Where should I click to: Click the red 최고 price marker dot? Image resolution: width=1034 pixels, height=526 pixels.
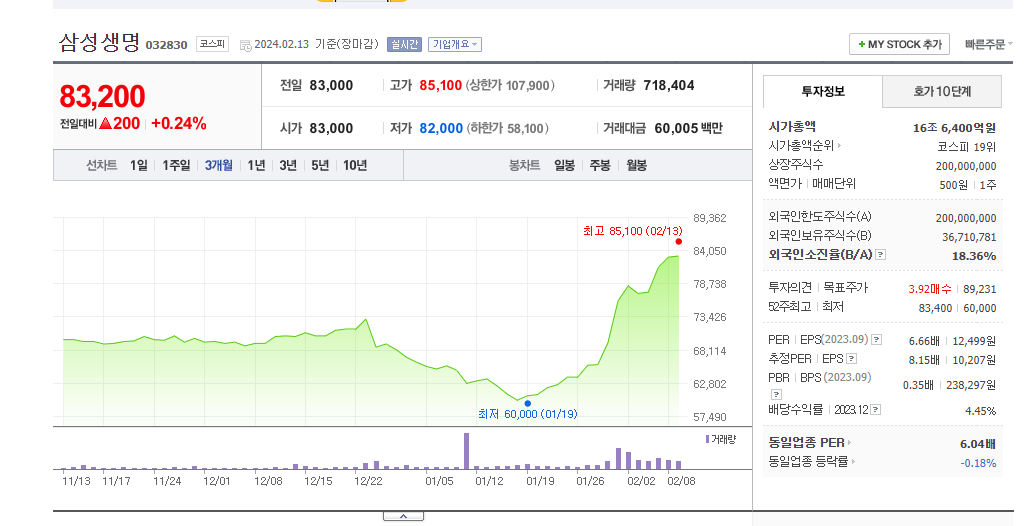679,241
